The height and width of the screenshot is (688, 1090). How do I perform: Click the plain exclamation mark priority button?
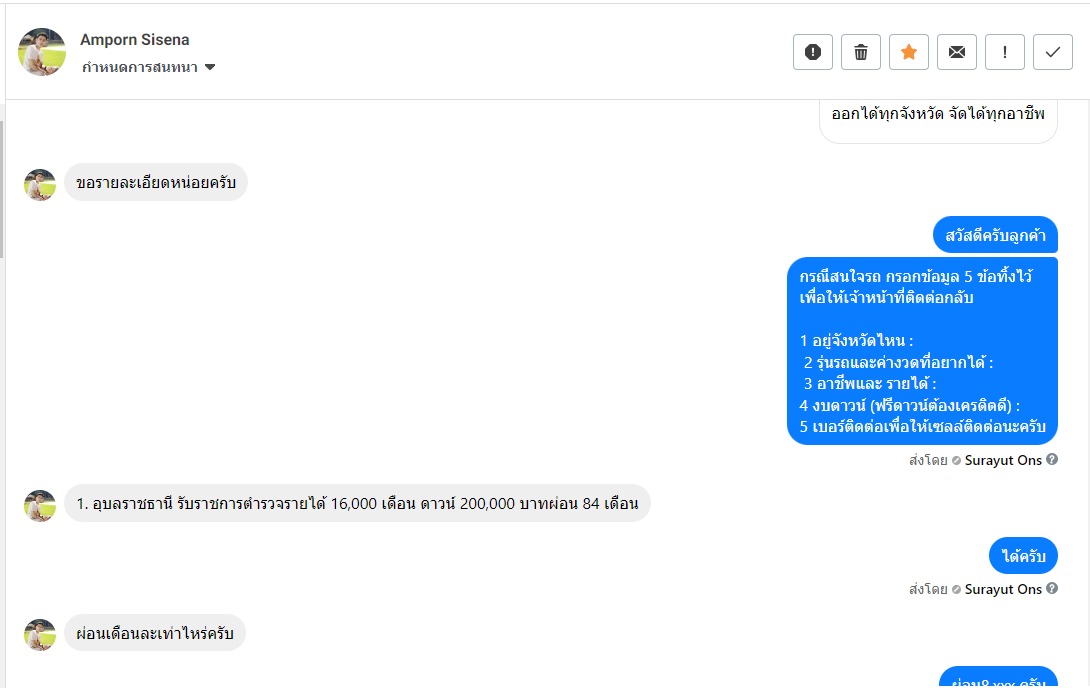(x=1004, y=52)
